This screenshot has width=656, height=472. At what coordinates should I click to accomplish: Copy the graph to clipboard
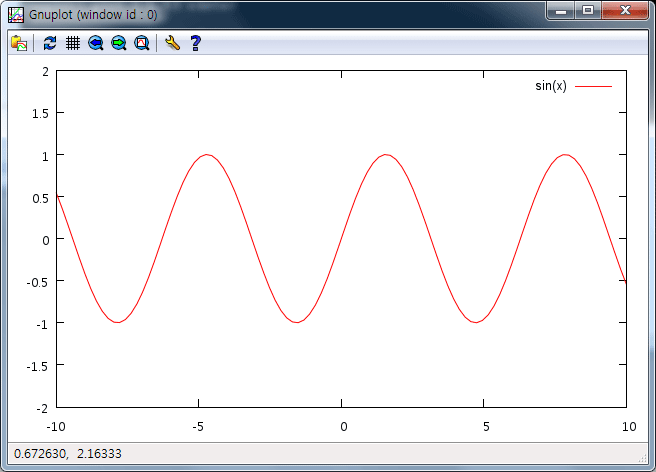pos(19,43)
